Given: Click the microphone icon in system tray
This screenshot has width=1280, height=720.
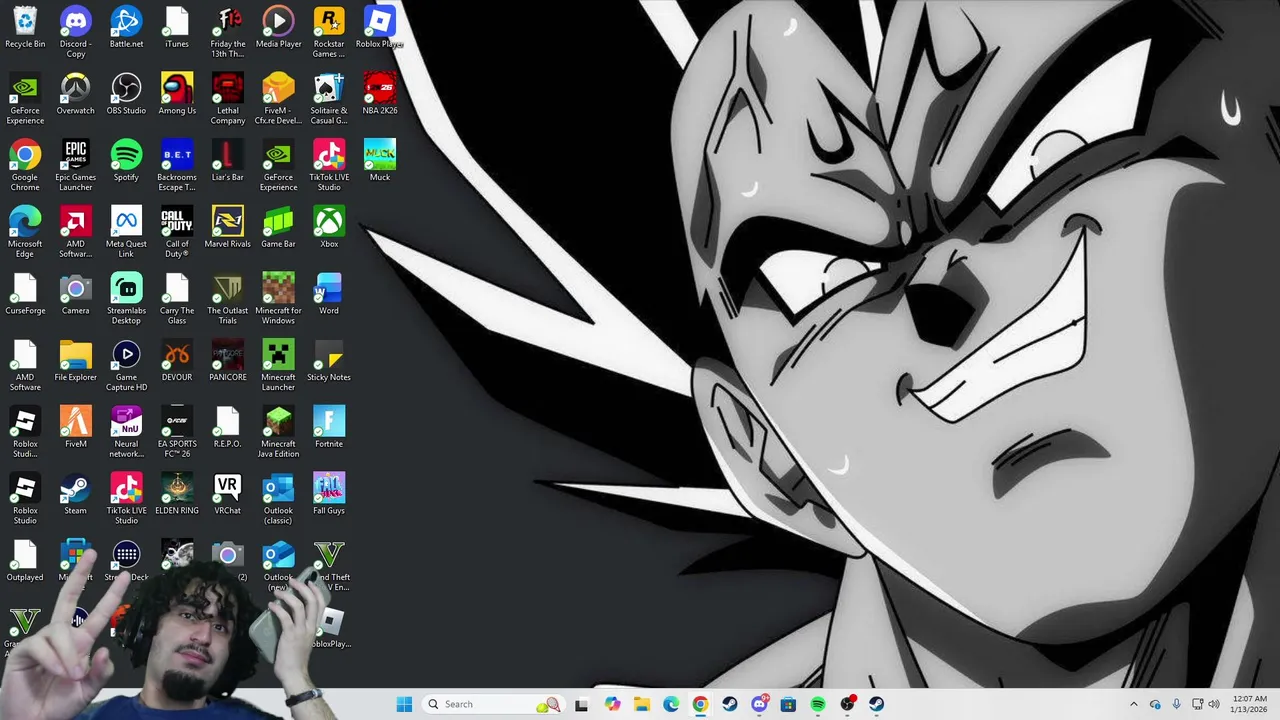Looking at the screenshot, I should pyautogui.click(x=1176, y=704).
